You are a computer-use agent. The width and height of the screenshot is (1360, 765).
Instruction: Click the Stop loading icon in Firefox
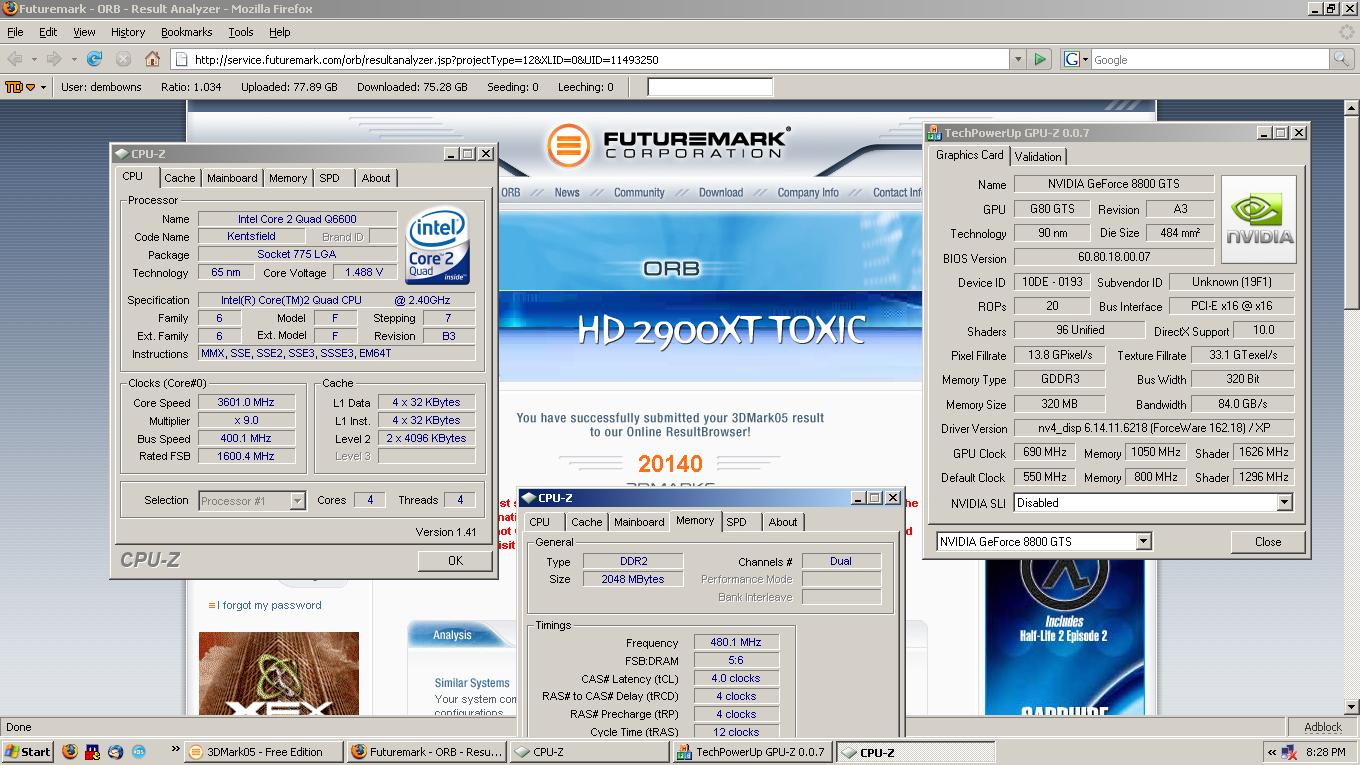[124, 59]
